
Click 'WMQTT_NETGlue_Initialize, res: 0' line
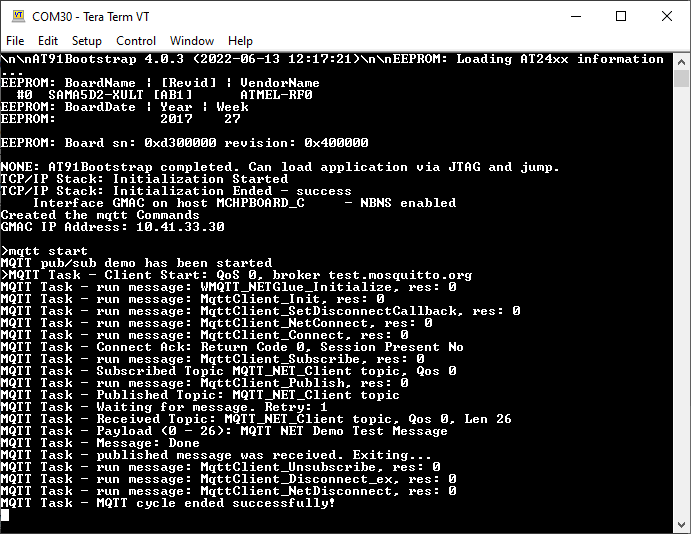pyautogui.click(x=229, y=287)
